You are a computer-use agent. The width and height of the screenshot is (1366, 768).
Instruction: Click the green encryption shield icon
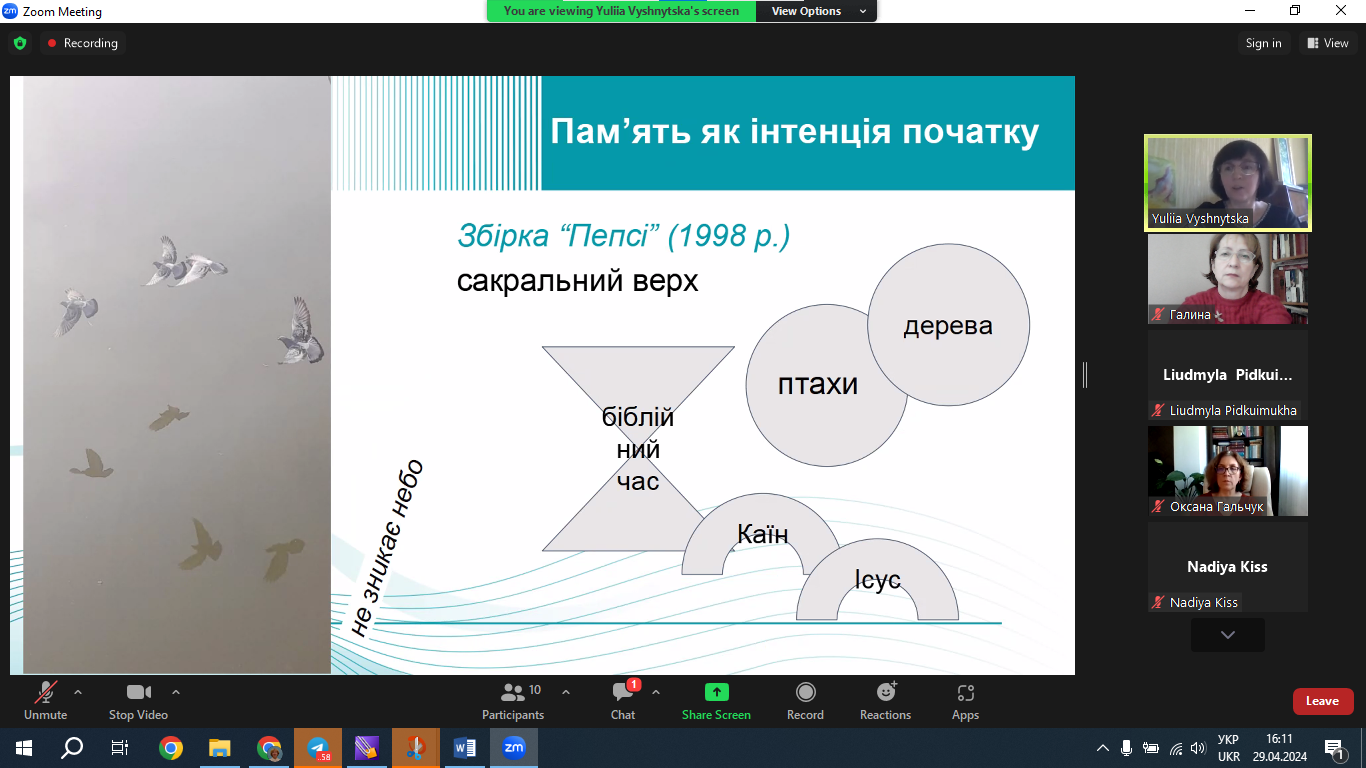(x=19, y=43)
